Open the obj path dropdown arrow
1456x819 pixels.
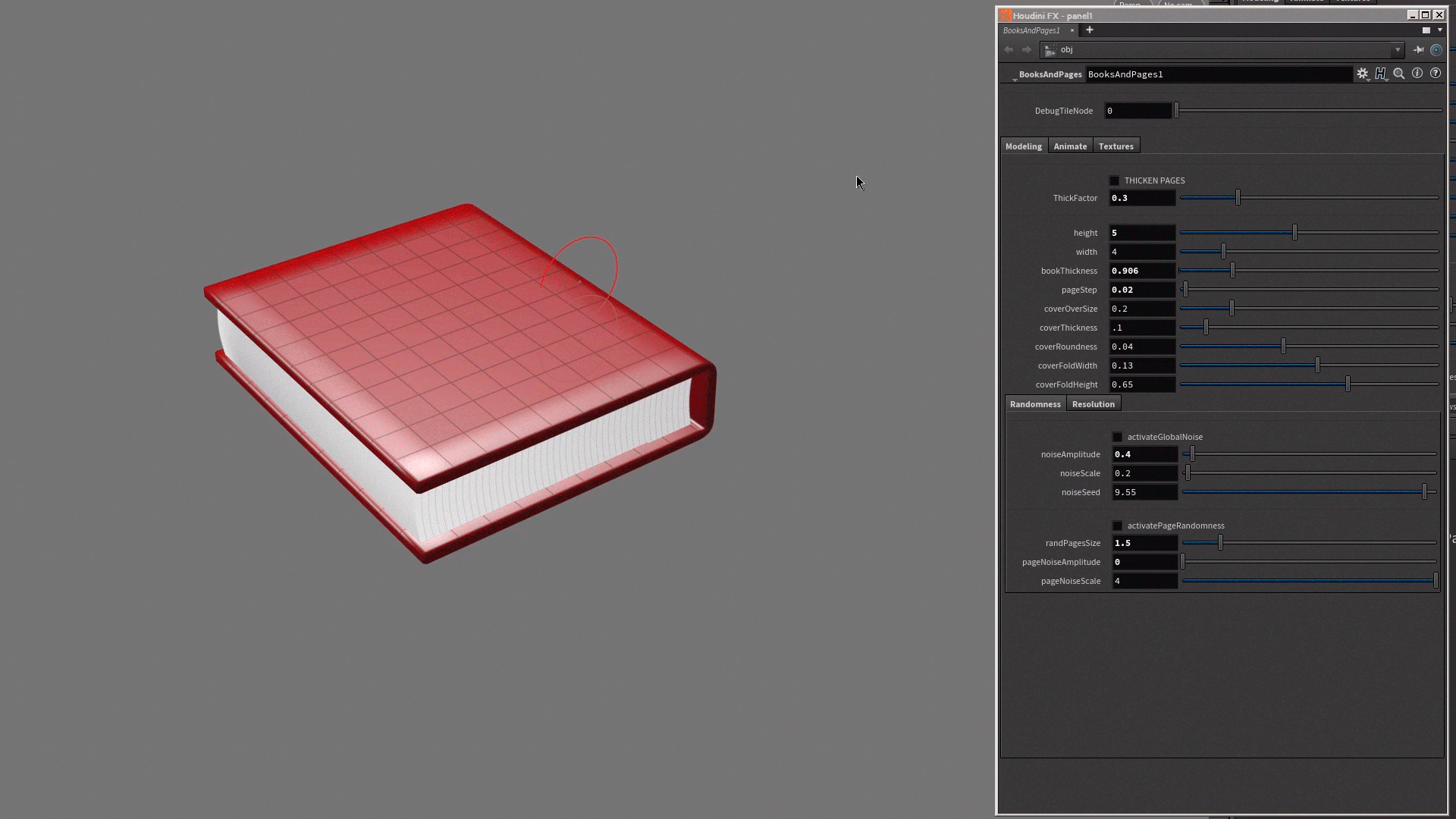pos(1398,50)
